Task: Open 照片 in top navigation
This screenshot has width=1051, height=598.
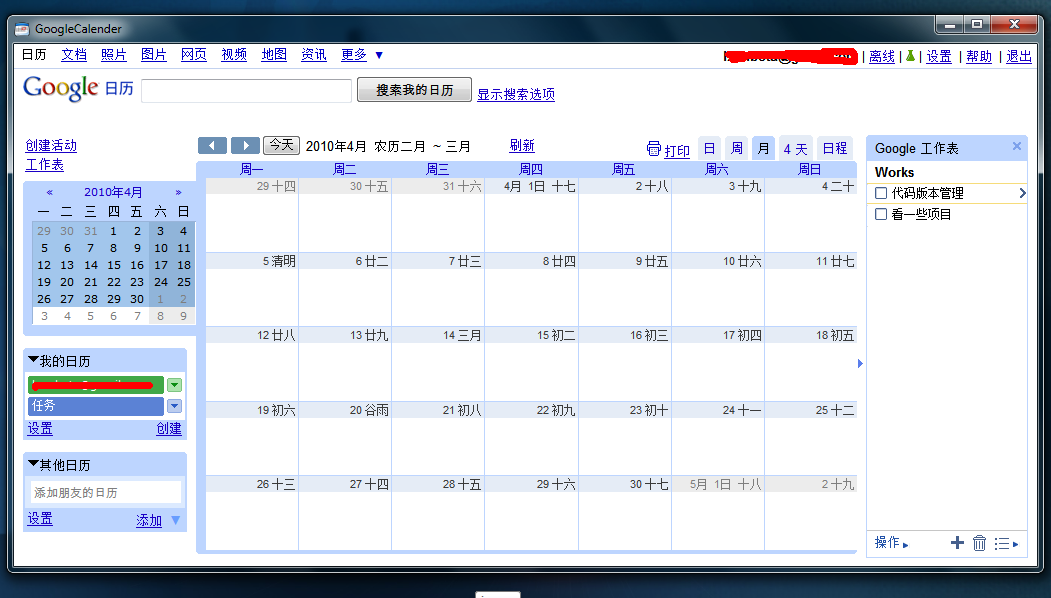Action: point(114,55)
